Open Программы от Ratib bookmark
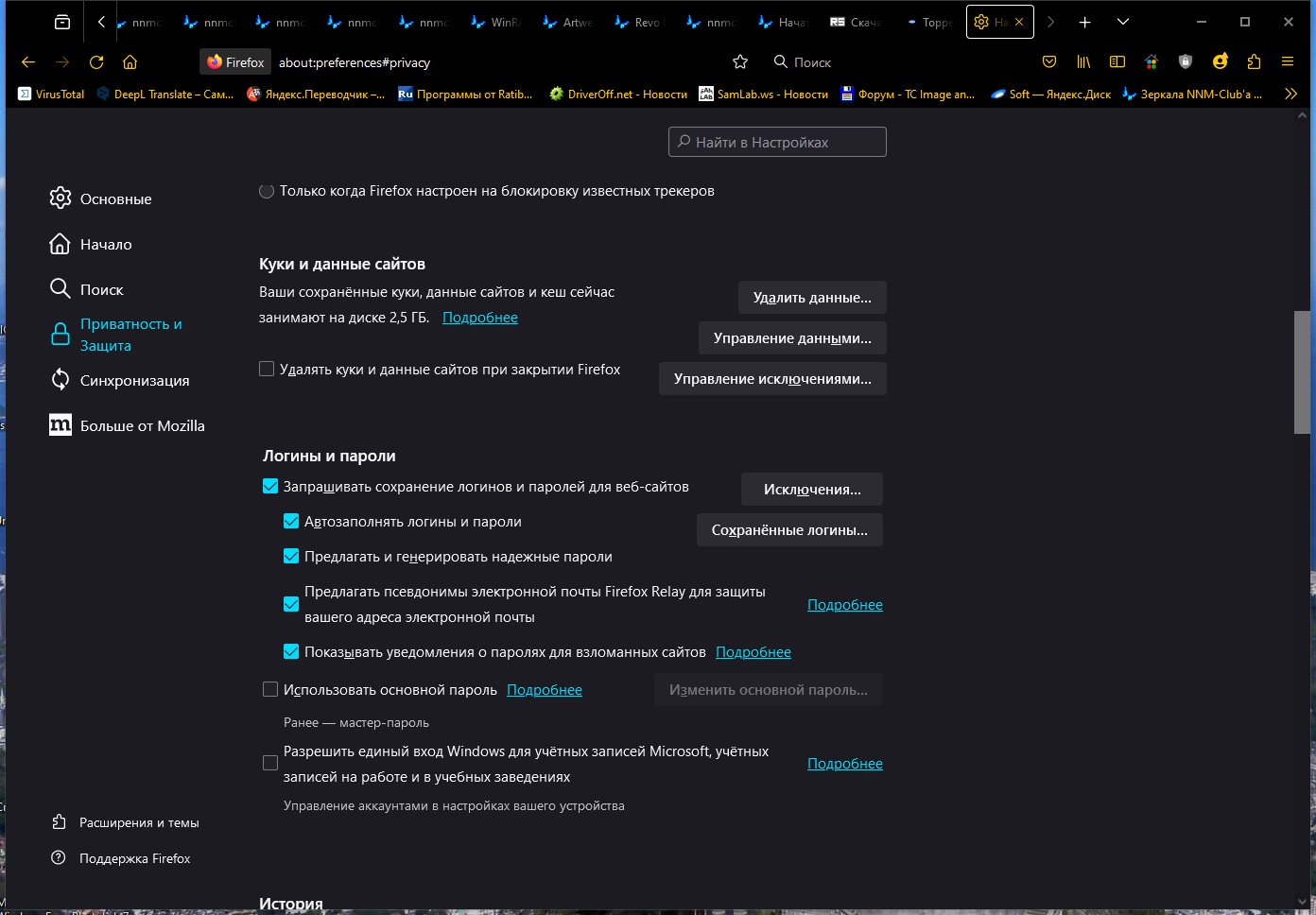The width and height of the screenshot is (1316, 915). tap(465, 94)
